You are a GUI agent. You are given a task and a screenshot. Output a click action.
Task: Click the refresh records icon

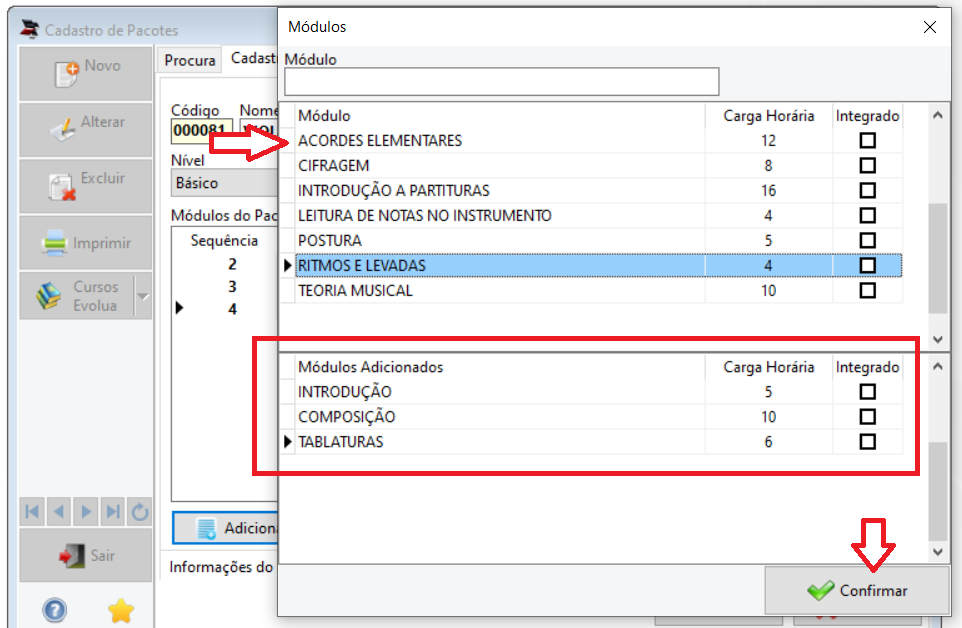(x=139, y=511)
